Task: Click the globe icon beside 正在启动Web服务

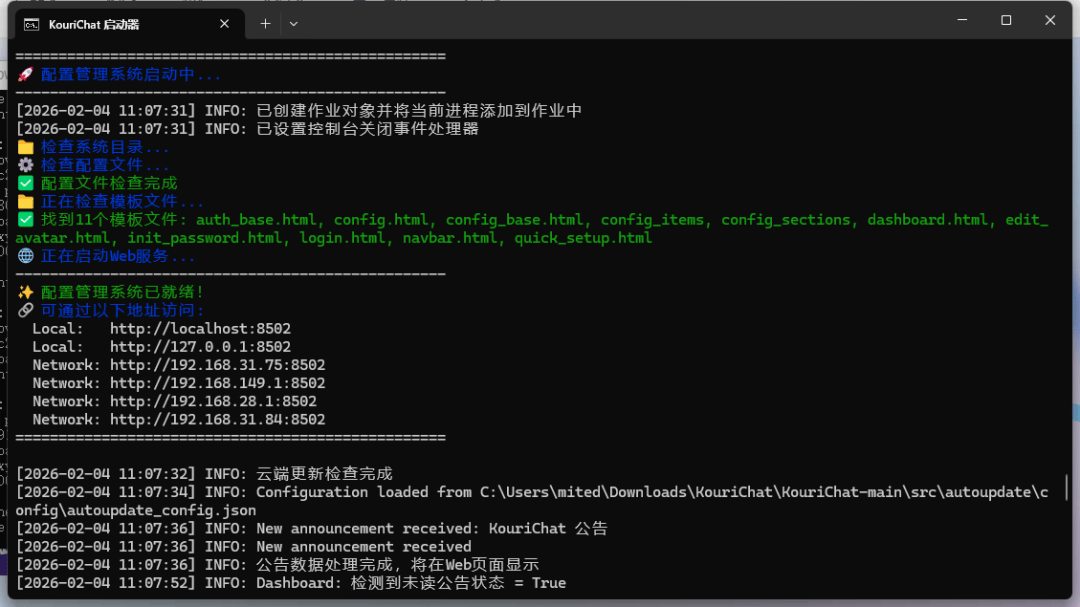Action: tap(25, 256)
